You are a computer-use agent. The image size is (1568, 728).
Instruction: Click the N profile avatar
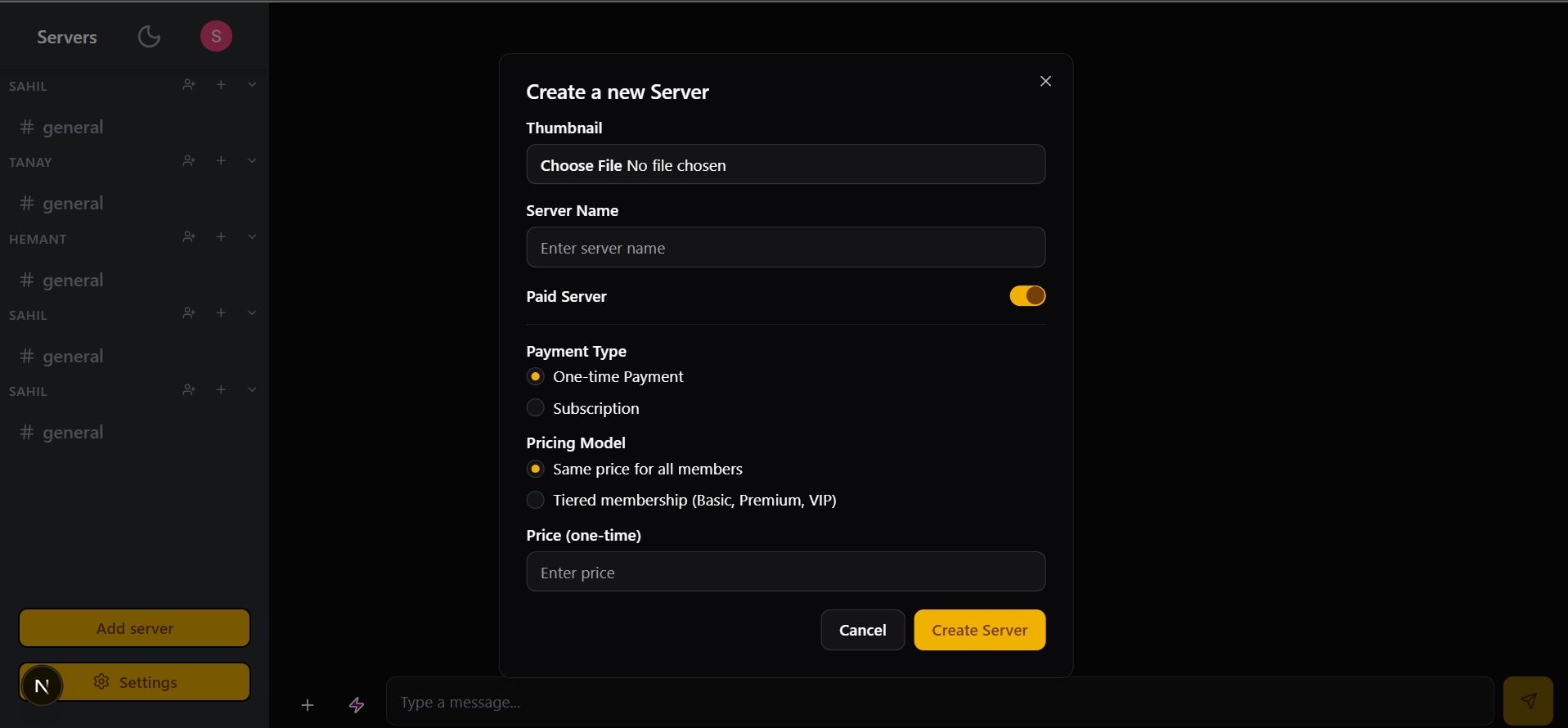click(42, 686)
